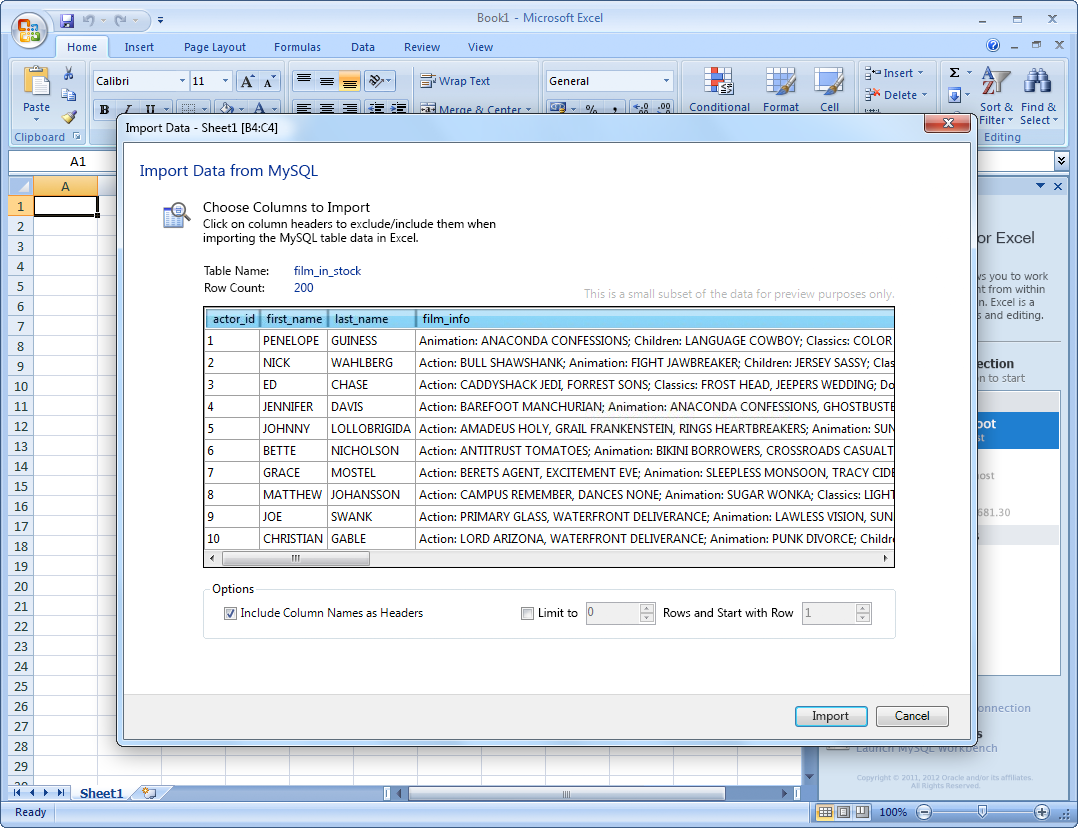Click the Office Button orb

tap(29, 30)
